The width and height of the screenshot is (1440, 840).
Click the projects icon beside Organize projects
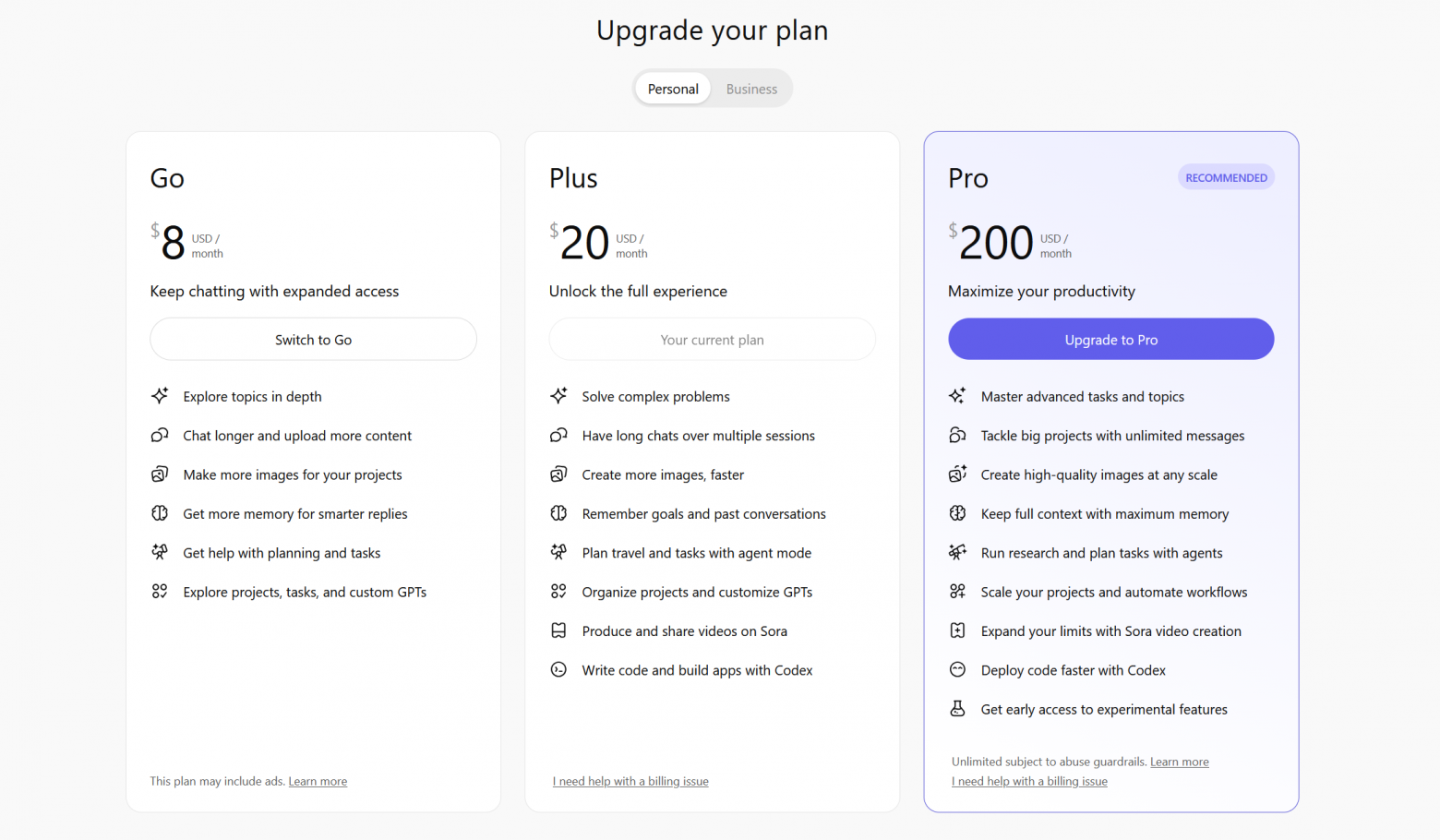[558, 592]
